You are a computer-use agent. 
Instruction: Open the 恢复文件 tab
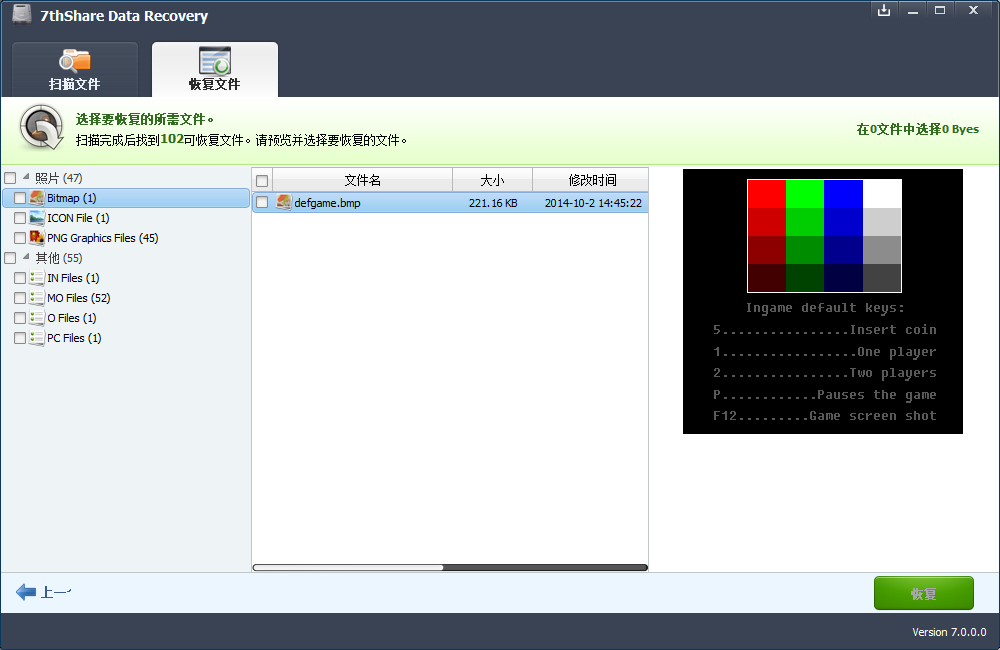[215, 69]
